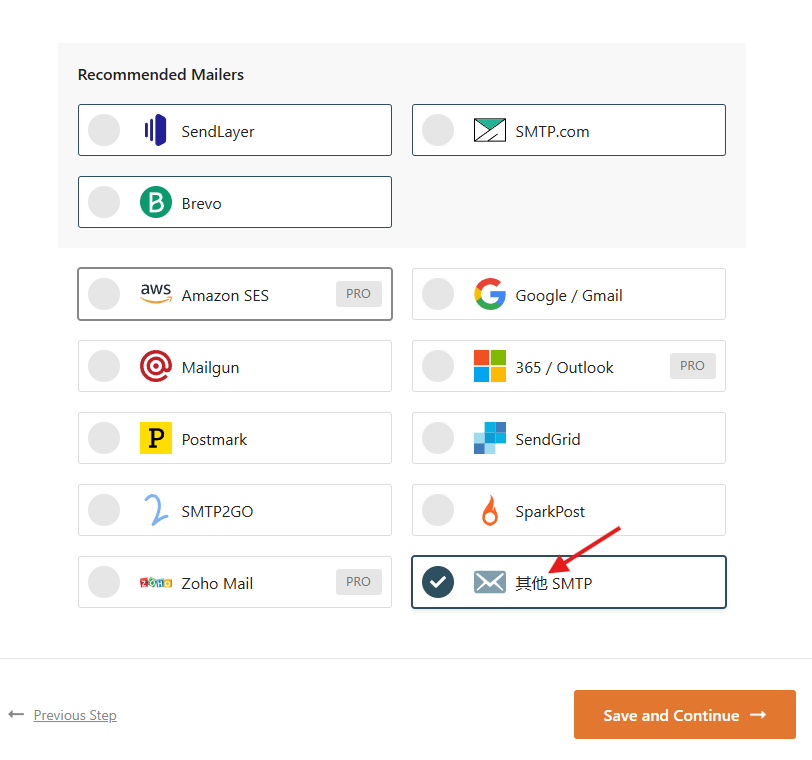Select the Mailgun radio button
812x760 pixels.
coord(104,366)
